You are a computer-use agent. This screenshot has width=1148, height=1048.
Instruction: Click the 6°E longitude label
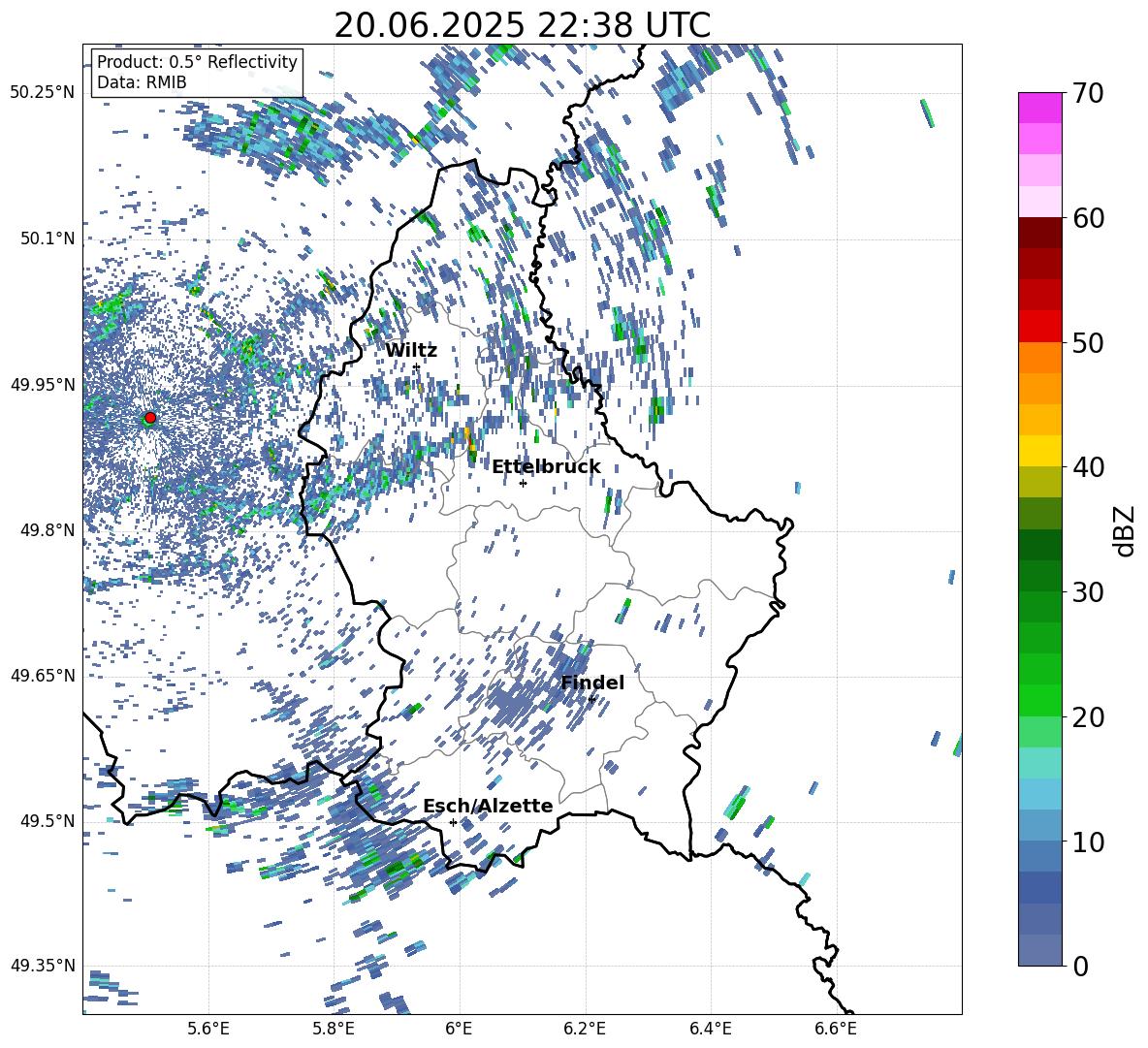pos(459,1029)
